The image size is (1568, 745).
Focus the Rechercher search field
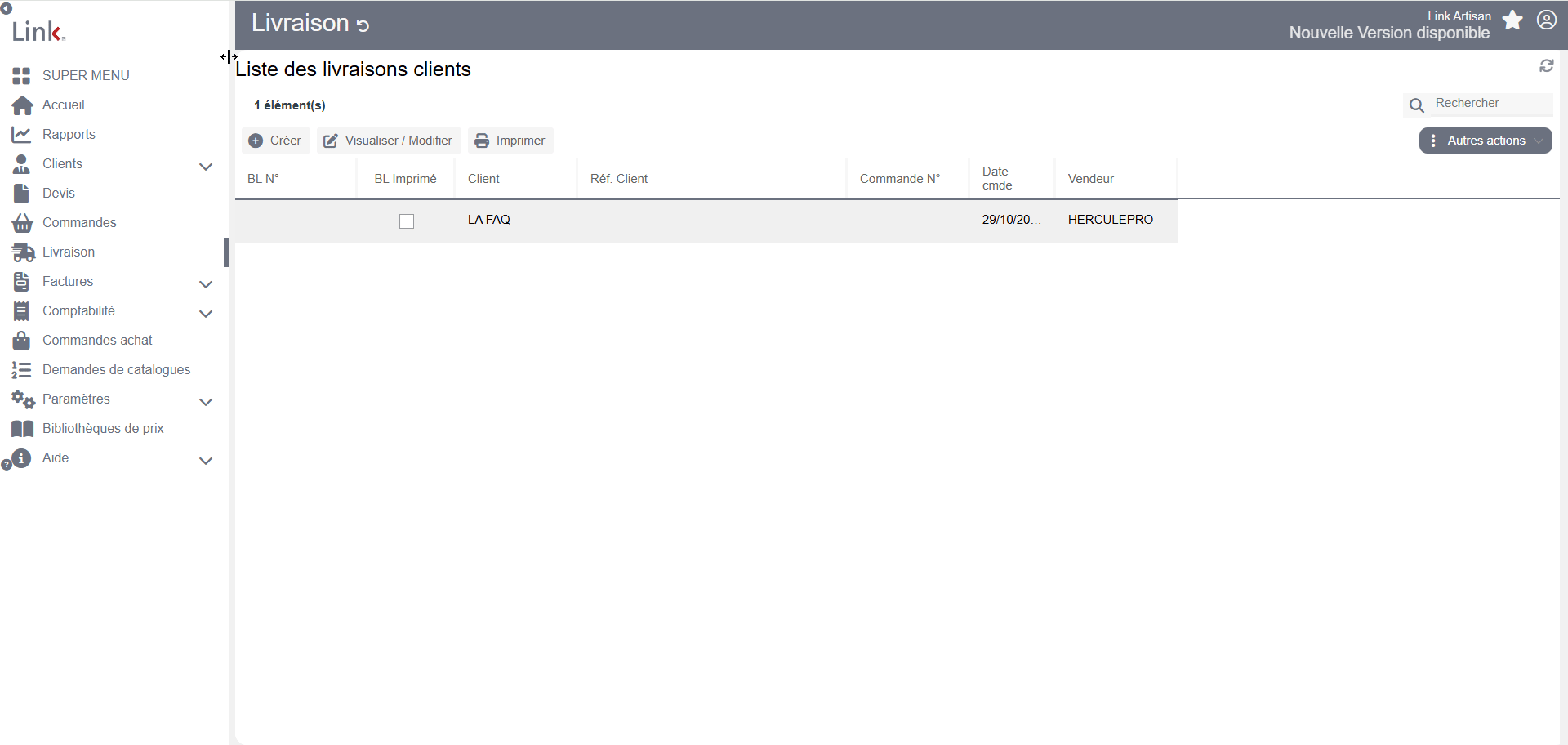1492,104
